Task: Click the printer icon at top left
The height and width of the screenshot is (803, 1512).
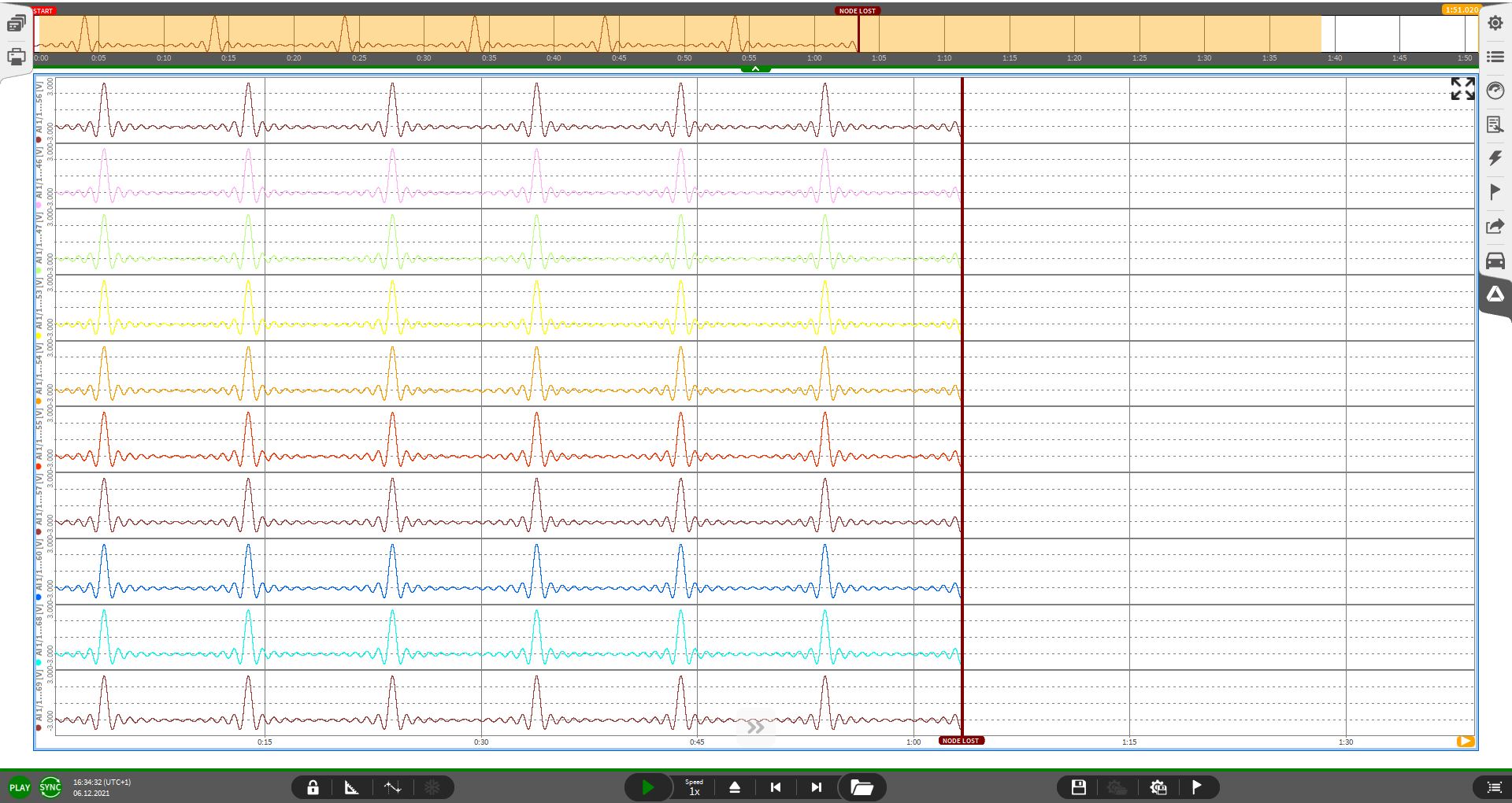Action: [16, 57]
